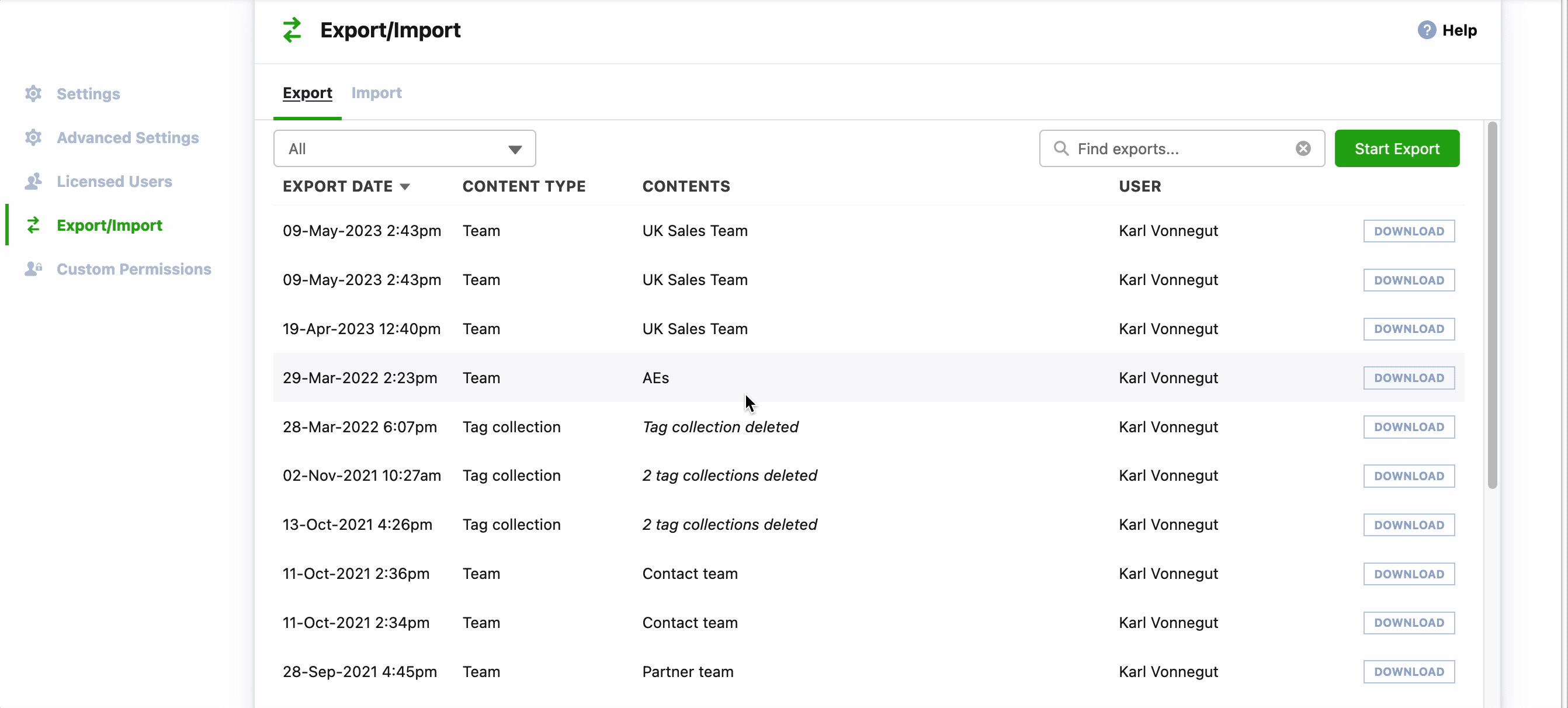
Task: Click the Export/Import page title
Action: point(390,30)
